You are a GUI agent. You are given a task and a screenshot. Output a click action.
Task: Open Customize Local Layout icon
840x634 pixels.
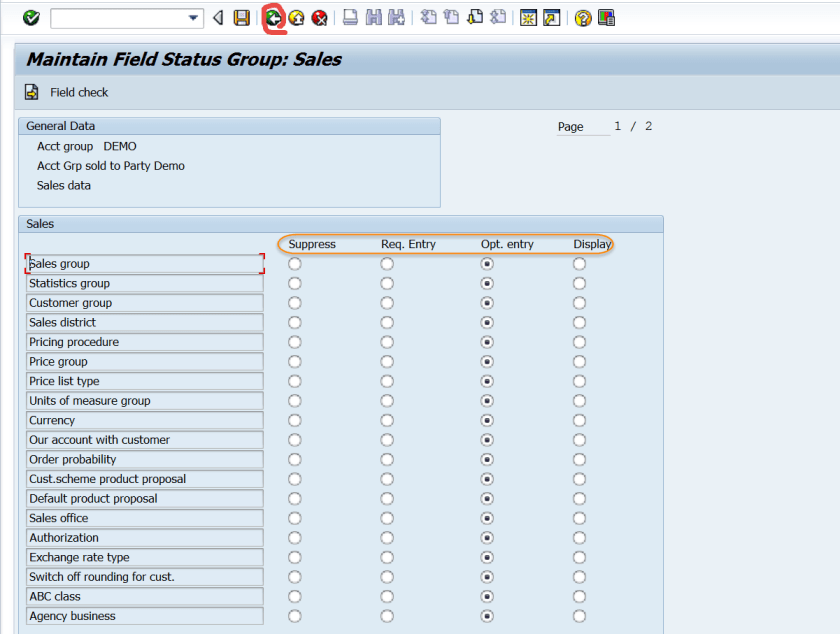pos(606,18)
